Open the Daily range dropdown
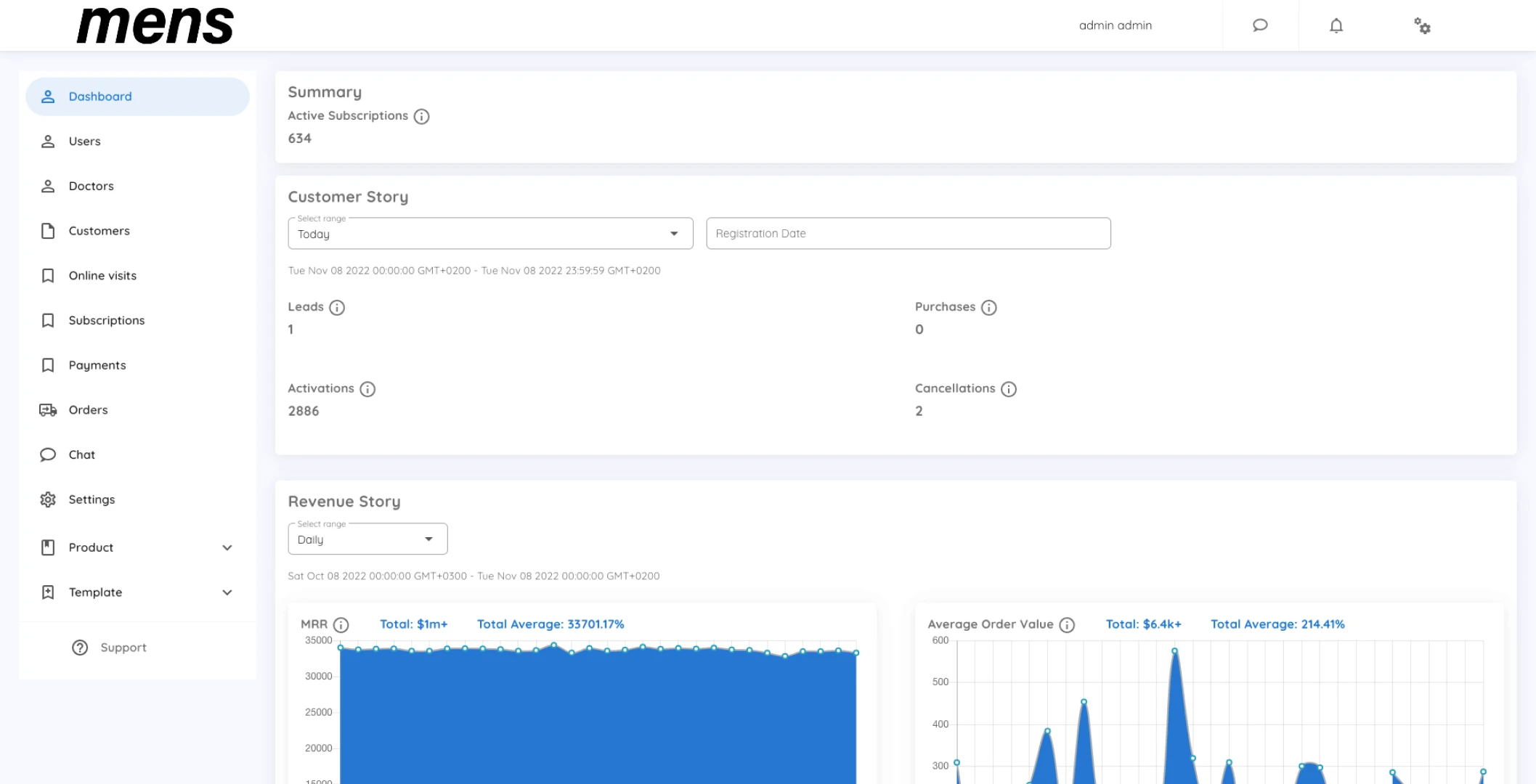This screenshot has height=784, width=1536. coord(367,539)
